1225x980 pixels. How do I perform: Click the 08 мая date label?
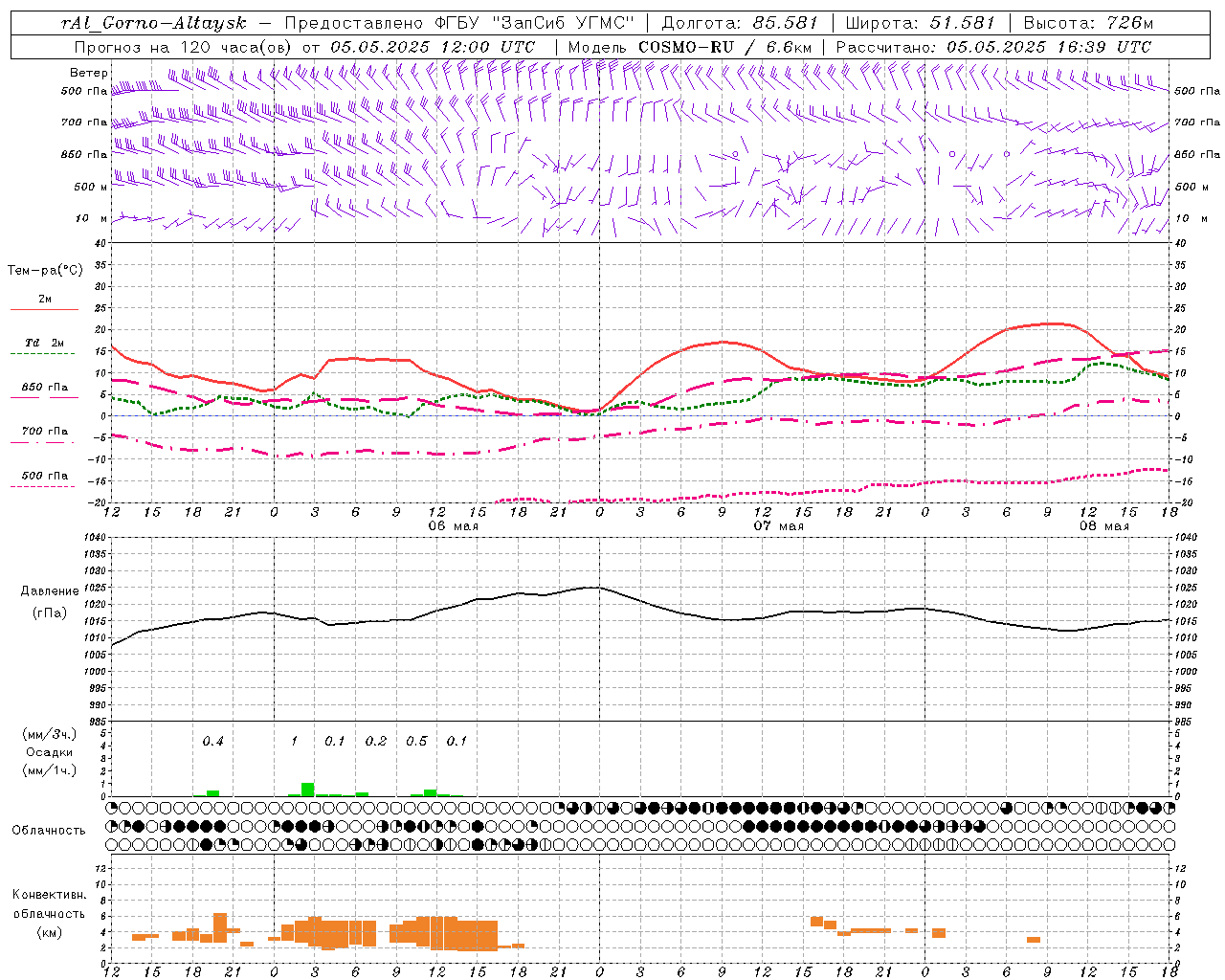point(1103,526)
